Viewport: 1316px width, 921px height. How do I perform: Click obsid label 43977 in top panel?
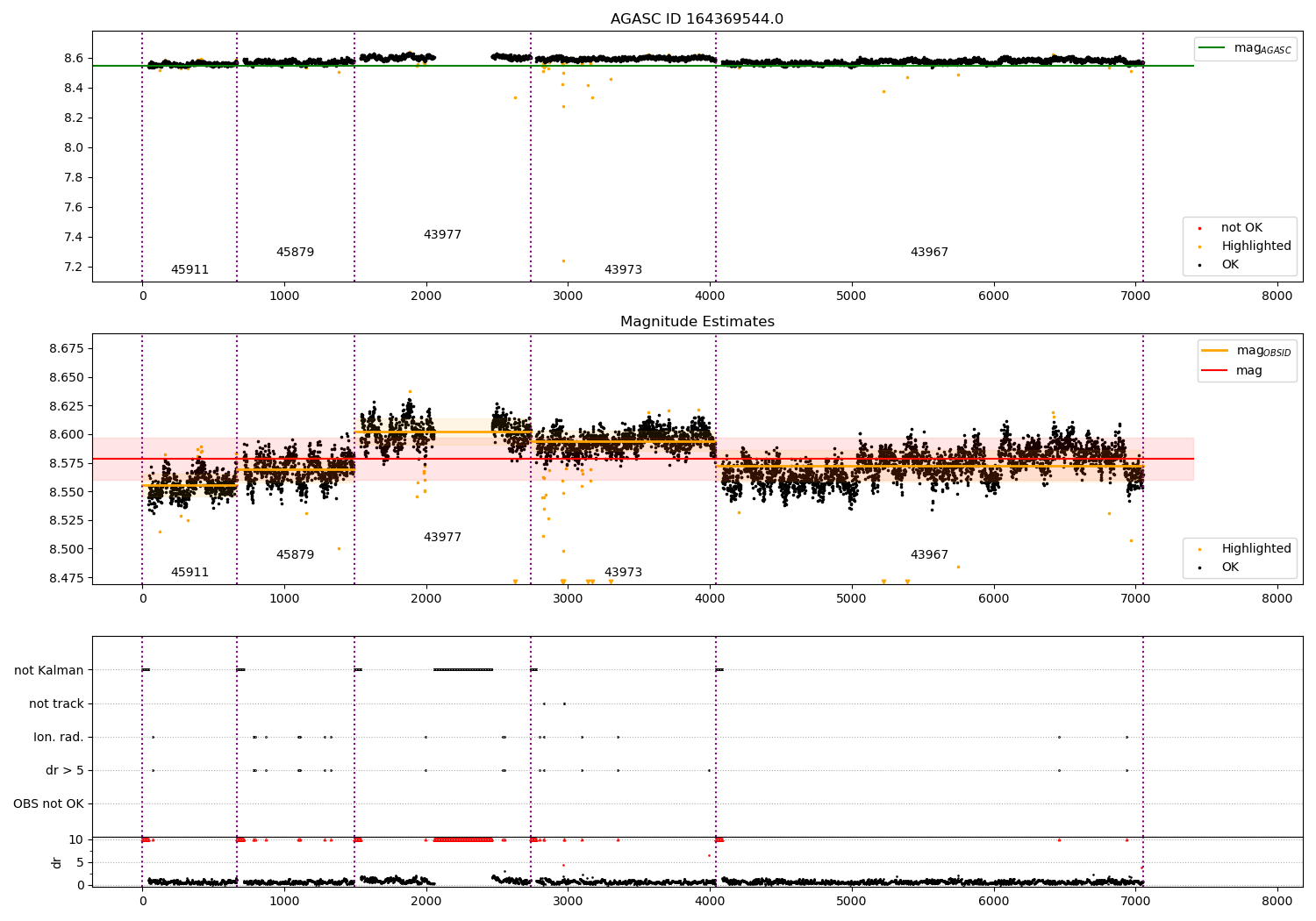coord(442,235)
